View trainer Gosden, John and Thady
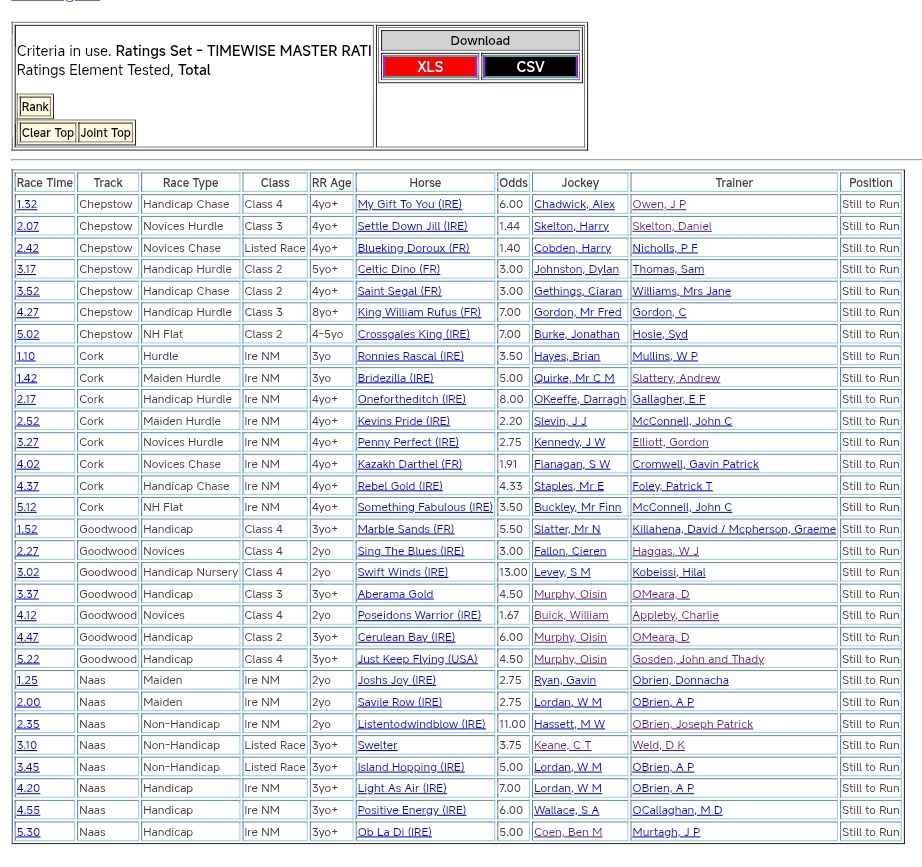This screenshot has height=867, width=922. coord(698,659)
